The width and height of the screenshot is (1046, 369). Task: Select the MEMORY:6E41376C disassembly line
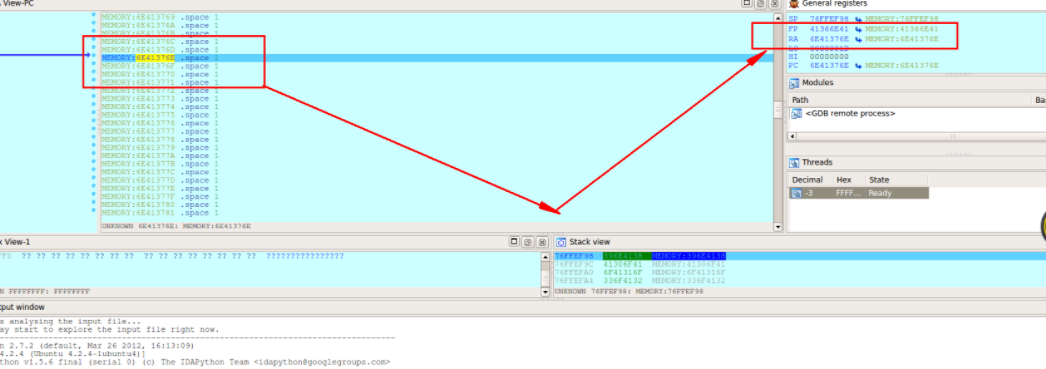(159, 41)
